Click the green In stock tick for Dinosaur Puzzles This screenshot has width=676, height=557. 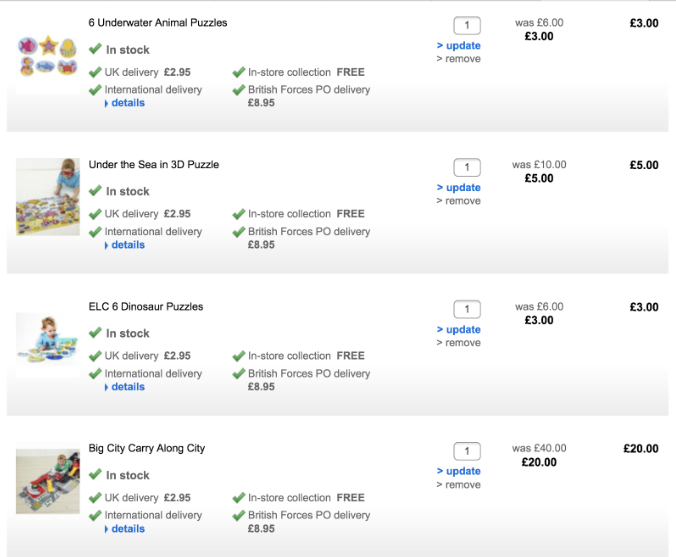[95, 333]
